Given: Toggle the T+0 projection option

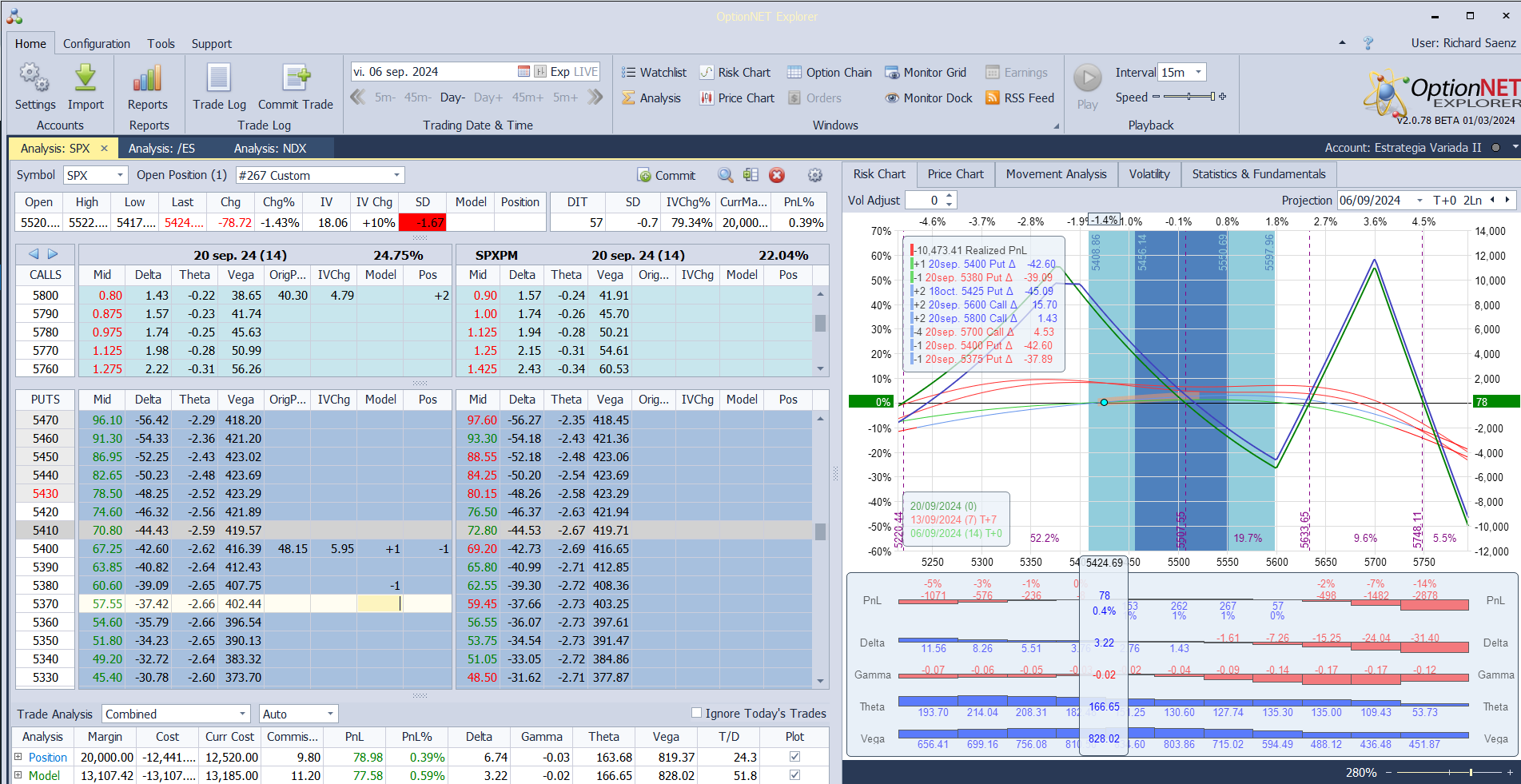Looking at the screenshot, I should [x=1445, y=201].
